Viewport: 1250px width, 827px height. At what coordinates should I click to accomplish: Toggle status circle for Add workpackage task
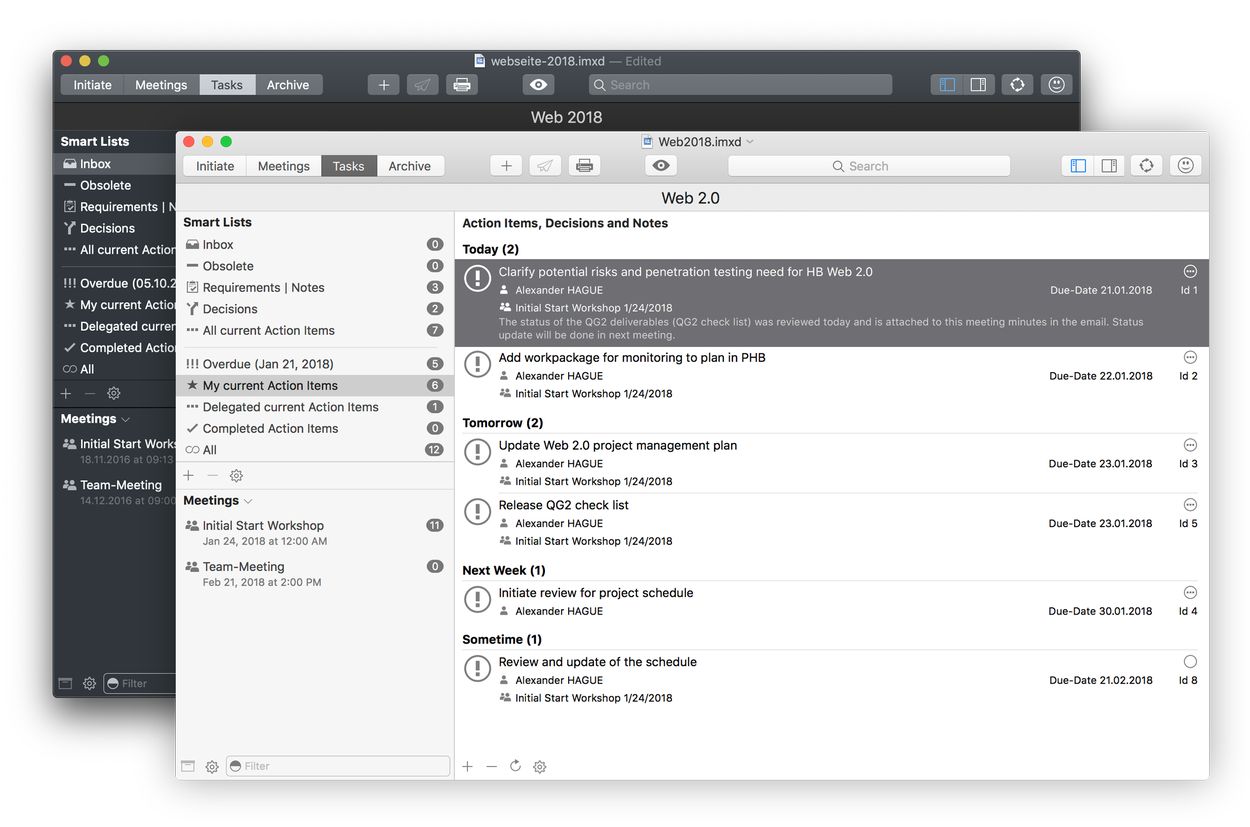pos(1190,357)
